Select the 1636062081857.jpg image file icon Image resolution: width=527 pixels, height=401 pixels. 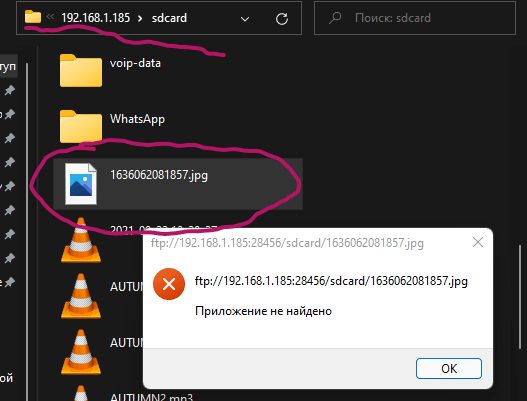point(81,184)
